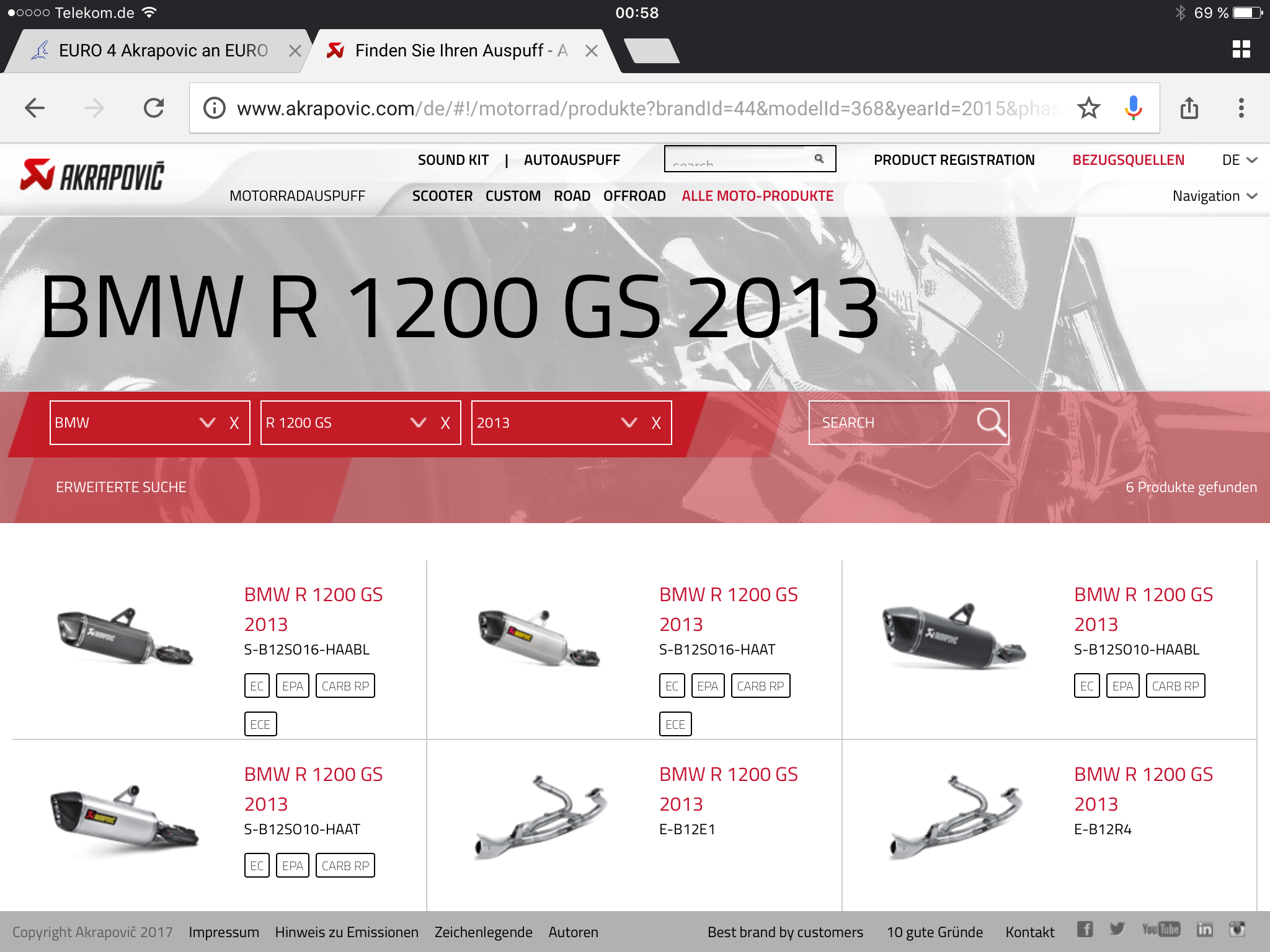
Task: Expand the Navigation dropdown
Action: [x=1214, y=196]
